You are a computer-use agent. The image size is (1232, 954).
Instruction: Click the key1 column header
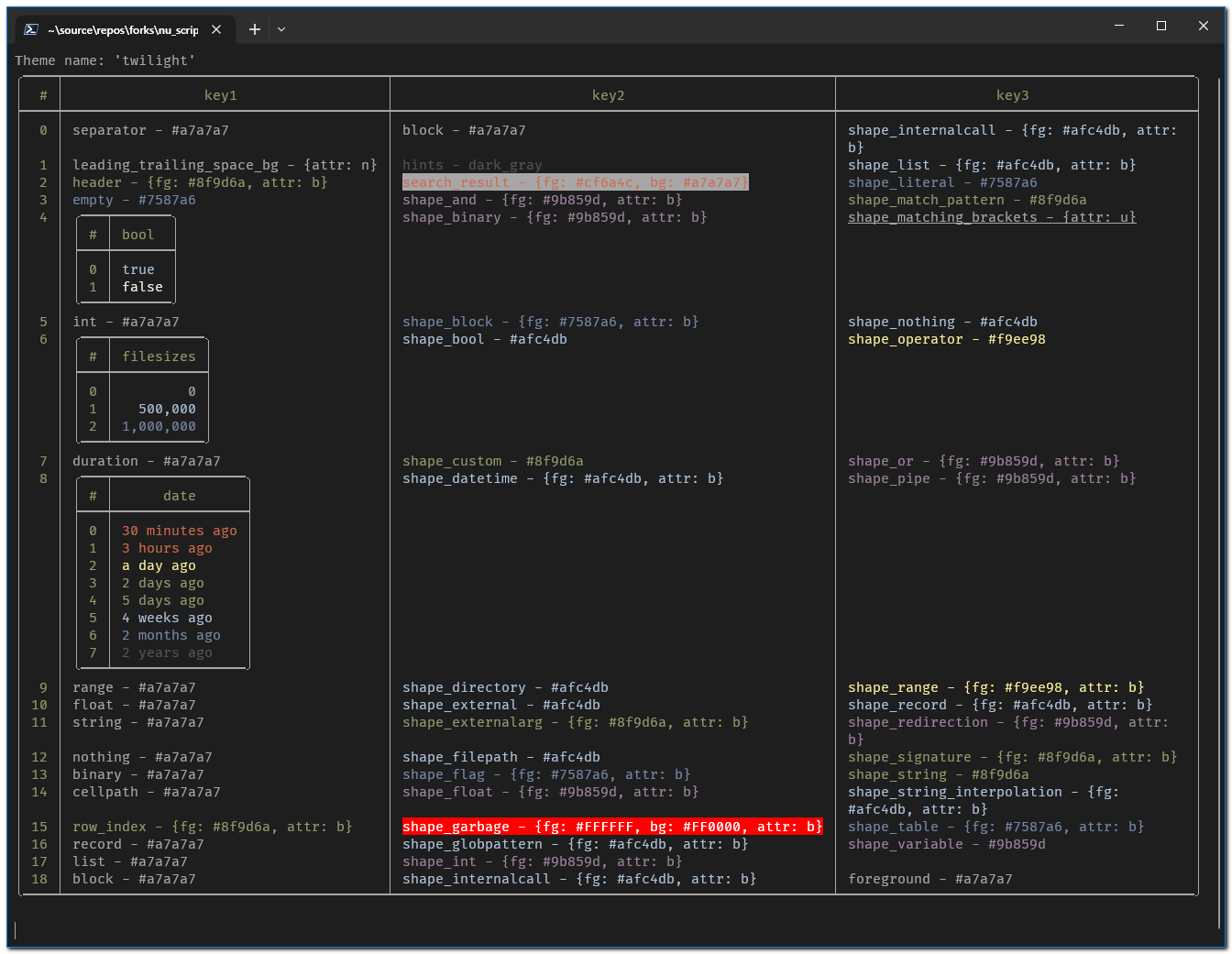(221, 95)
